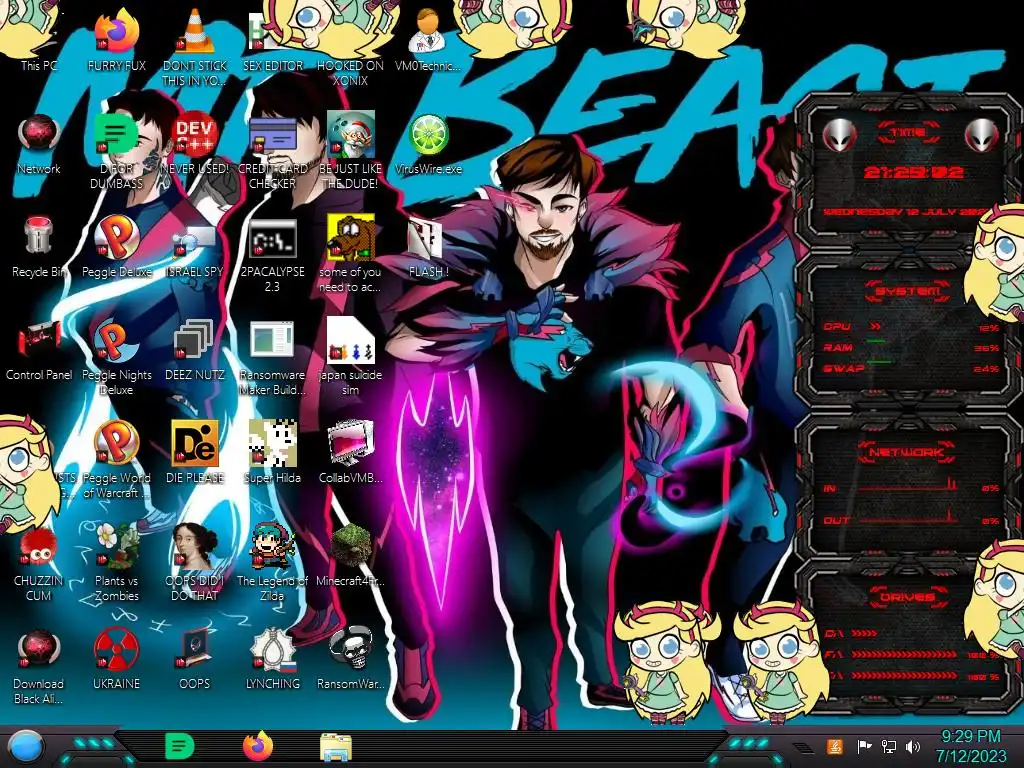Open the green chat-bubble desktop shortcut
Image resolution: width=1024 pixels, height=768 pixels.
(116, 150)
